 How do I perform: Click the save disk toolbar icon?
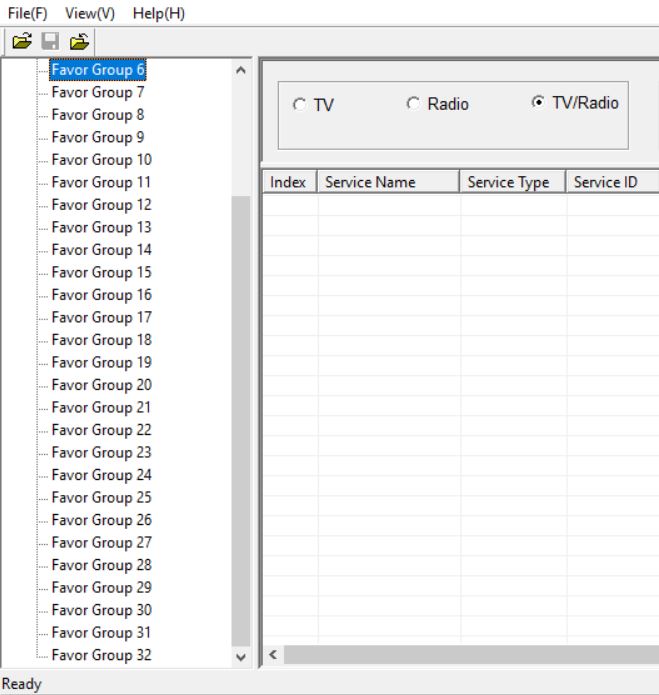50,41
